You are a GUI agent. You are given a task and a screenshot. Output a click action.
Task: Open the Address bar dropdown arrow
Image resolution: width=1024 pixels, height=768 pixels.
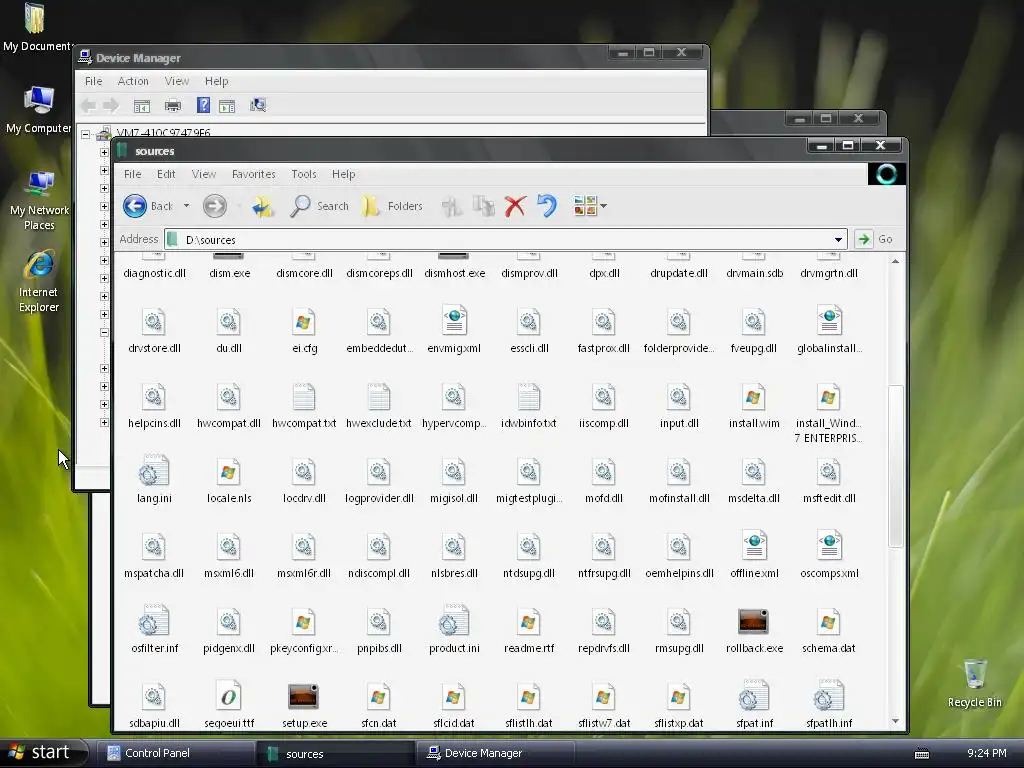coord(838,240)
